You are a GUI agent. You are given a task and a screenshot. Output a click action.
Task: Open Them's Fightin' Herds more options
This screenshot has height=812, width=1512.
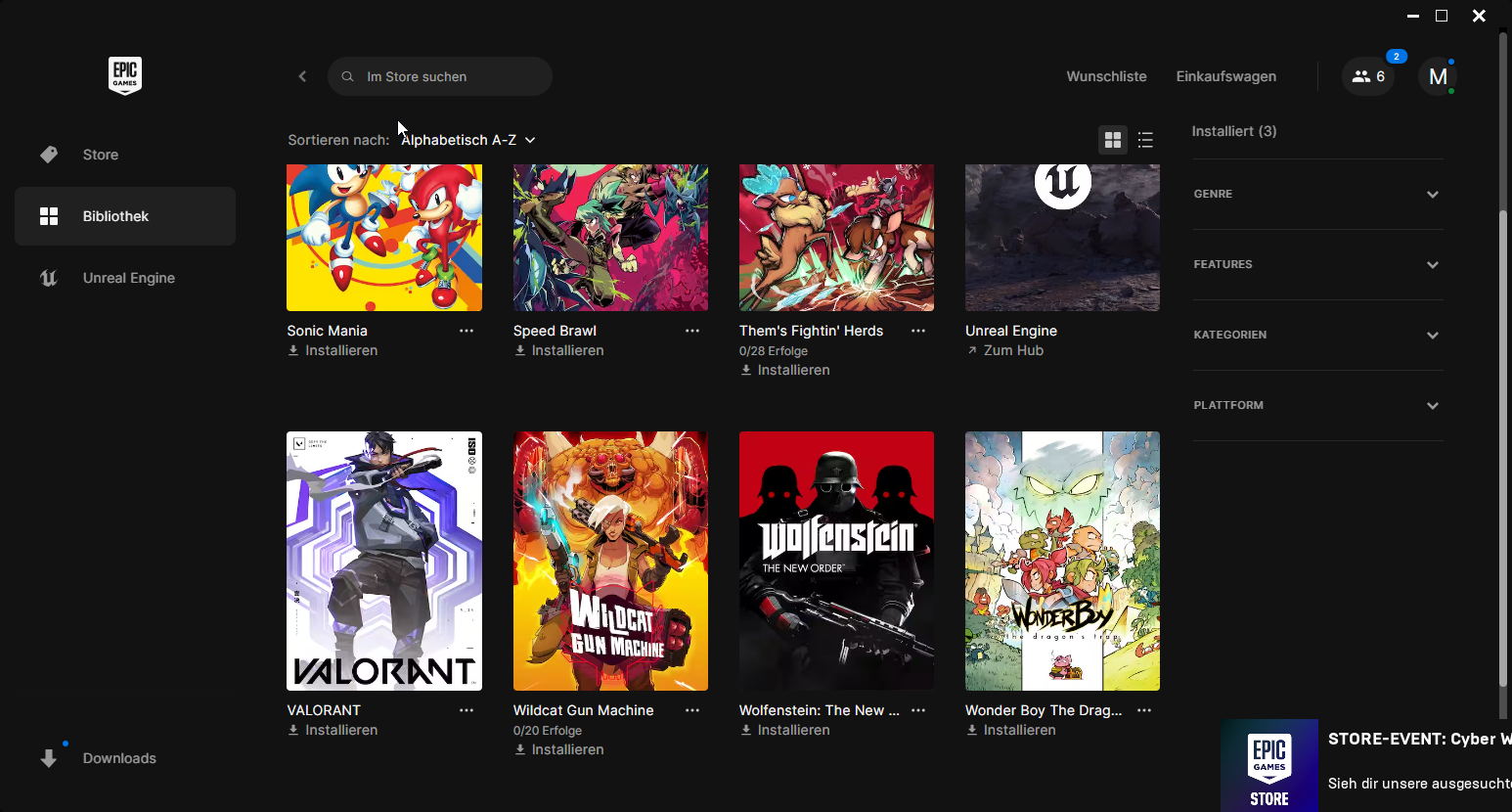(x=918, y=331)
